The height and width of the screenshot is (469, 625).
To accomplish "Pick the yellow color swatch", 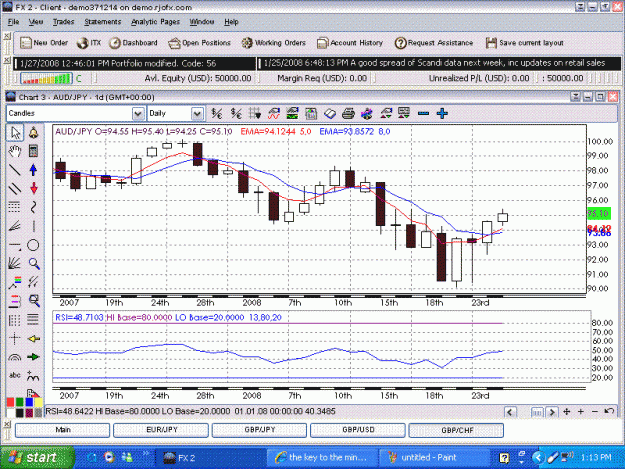I will [38, 402].
